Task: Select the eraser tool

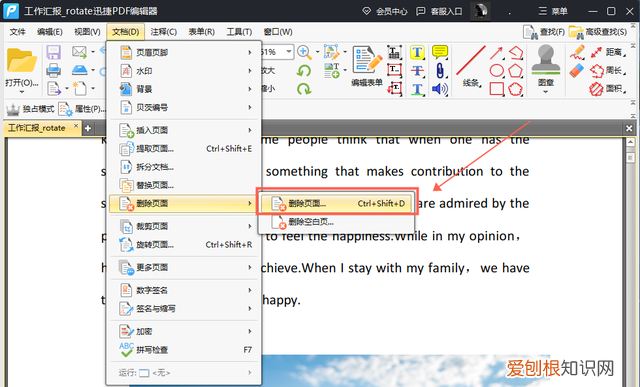Action: [x=577, y=71]
